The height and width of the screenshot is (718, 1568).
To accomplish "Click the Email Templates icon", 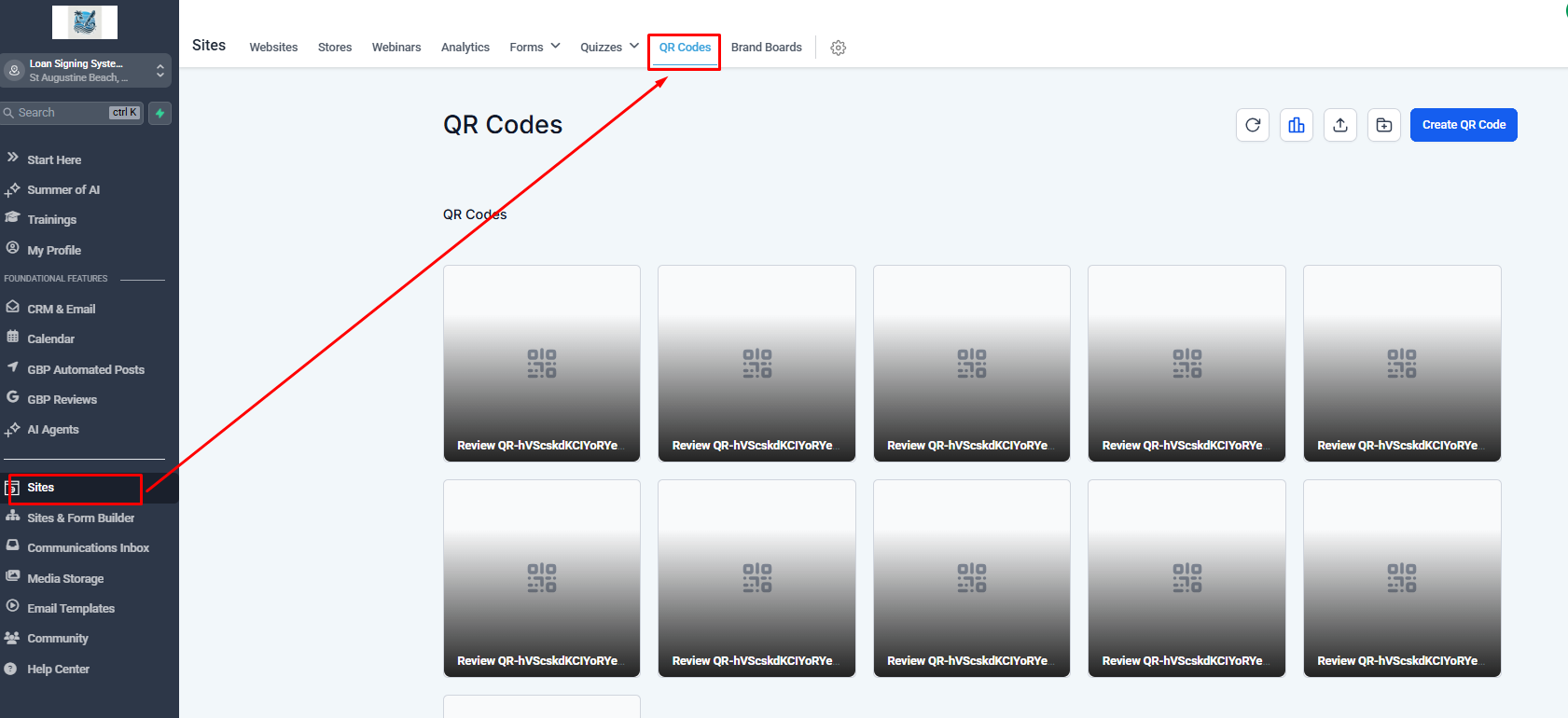I will [x=12, y=606].
